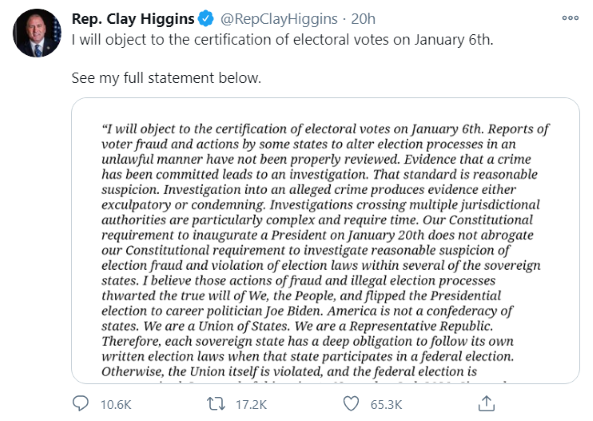The width and height of the screenshot is (593, 421).
Task: Like the tweet with the heart icon
Action: [351, 404]
